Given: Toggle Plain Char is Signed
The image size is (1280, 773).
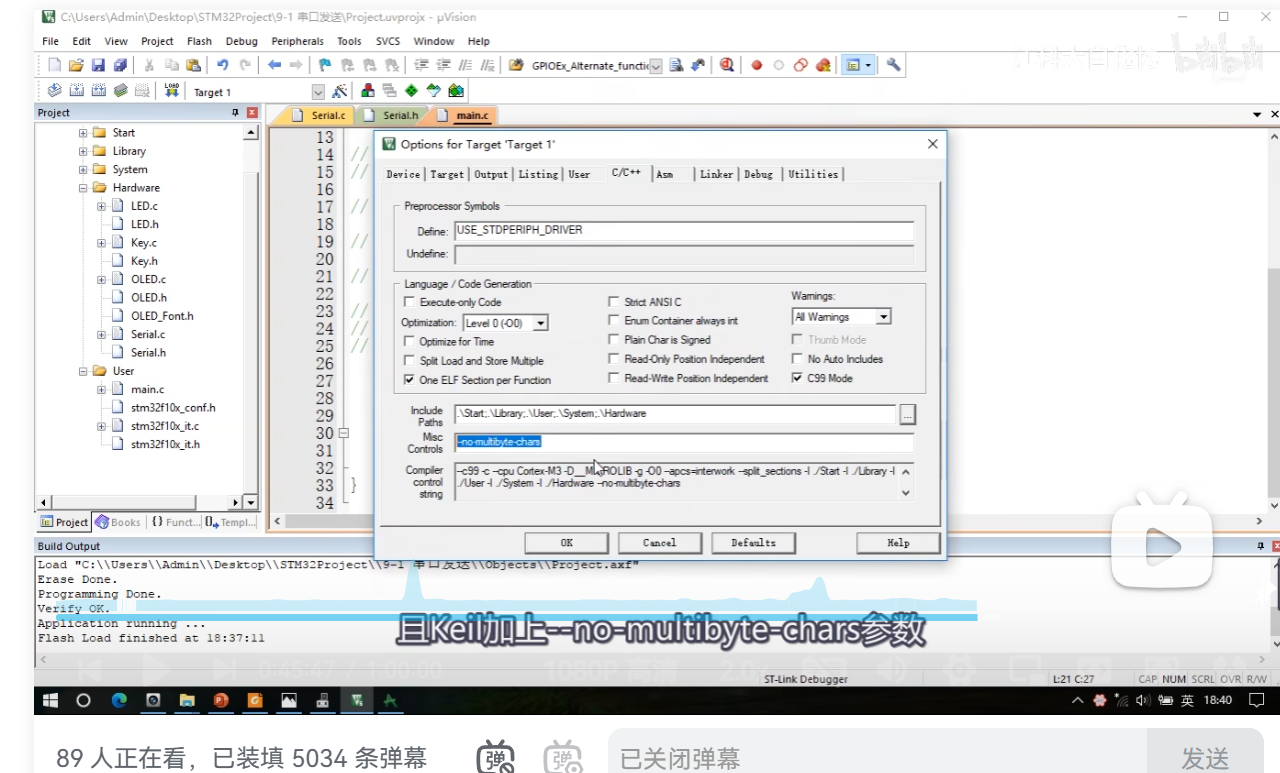Looking at the screenshot, I should 614,340.
